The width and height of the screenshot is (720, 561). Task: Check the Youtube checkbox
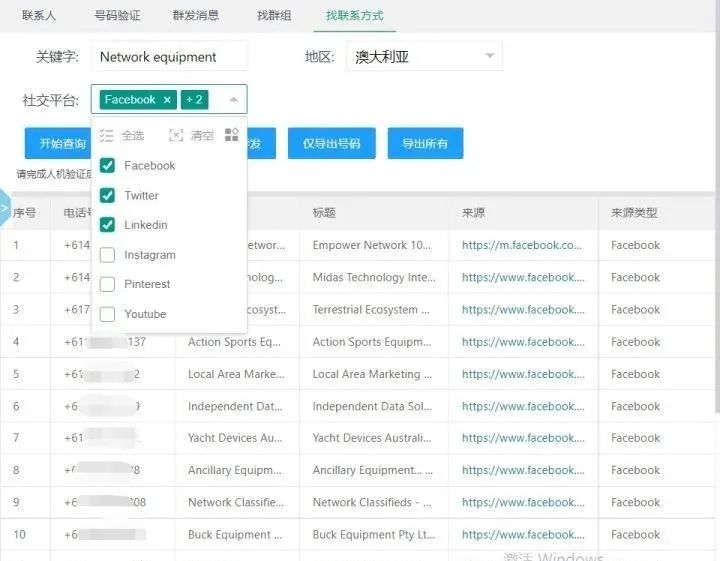coord(107,314)
